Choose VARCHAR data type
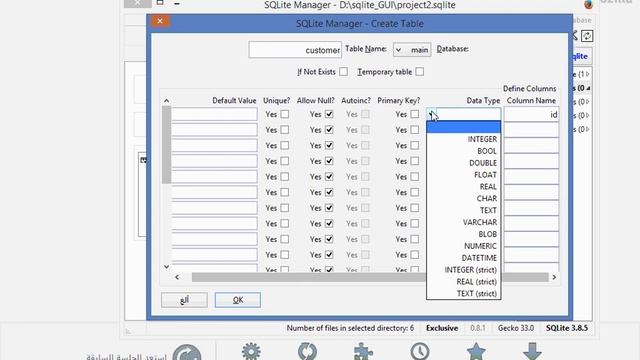Viewport: 640px width, 360px height. 464,222
